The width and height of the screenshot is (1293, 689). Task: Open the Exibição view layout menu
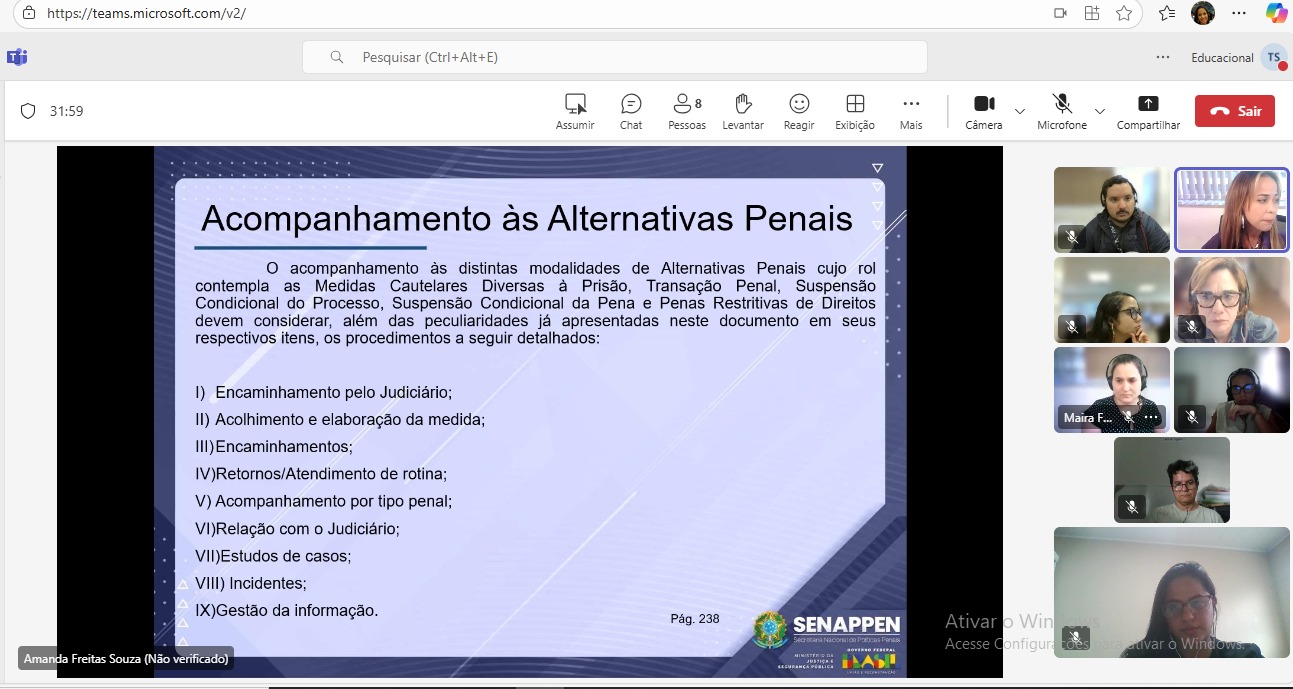(x=854, y=111)
